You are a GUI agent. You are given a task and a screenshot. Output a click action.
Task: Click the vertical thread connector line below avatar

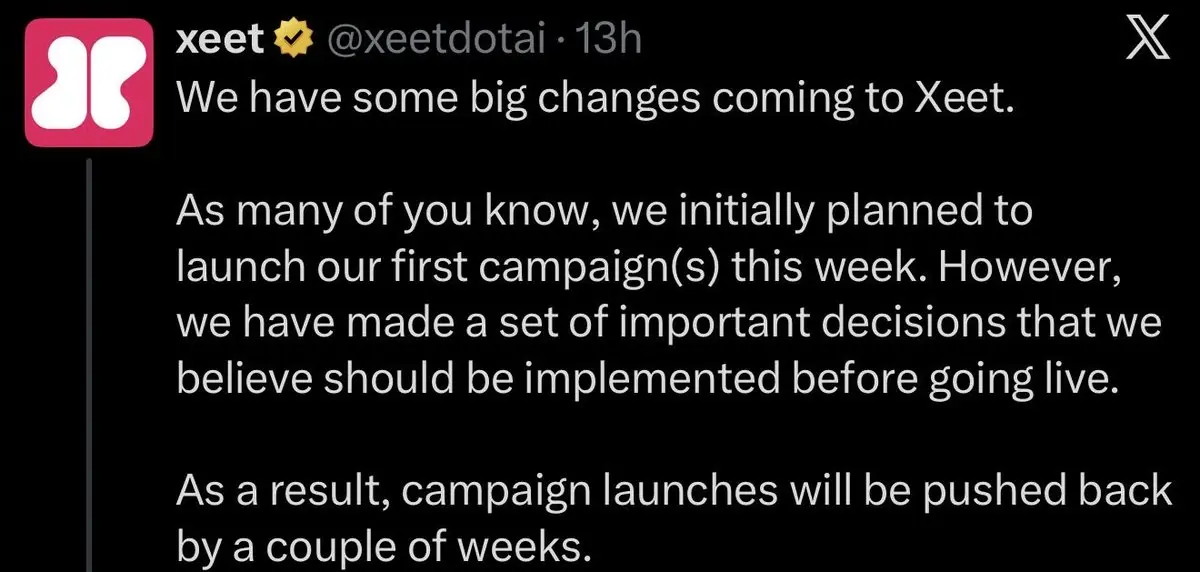[90, 366]
